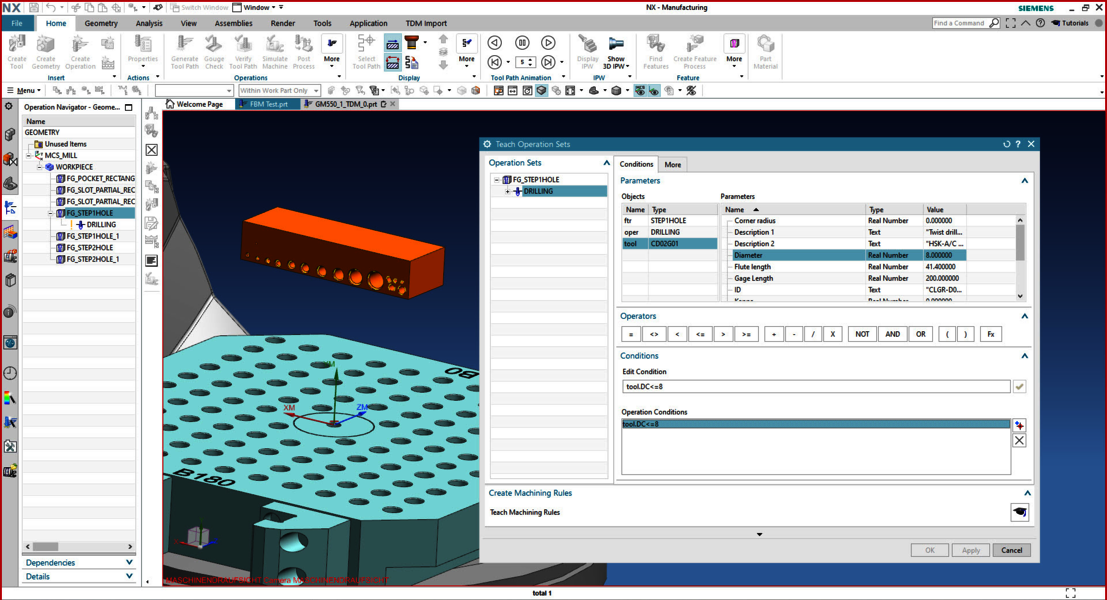Click the Find a Command search box
This screenshot has height=600, width=1107.
coord(967,23)
